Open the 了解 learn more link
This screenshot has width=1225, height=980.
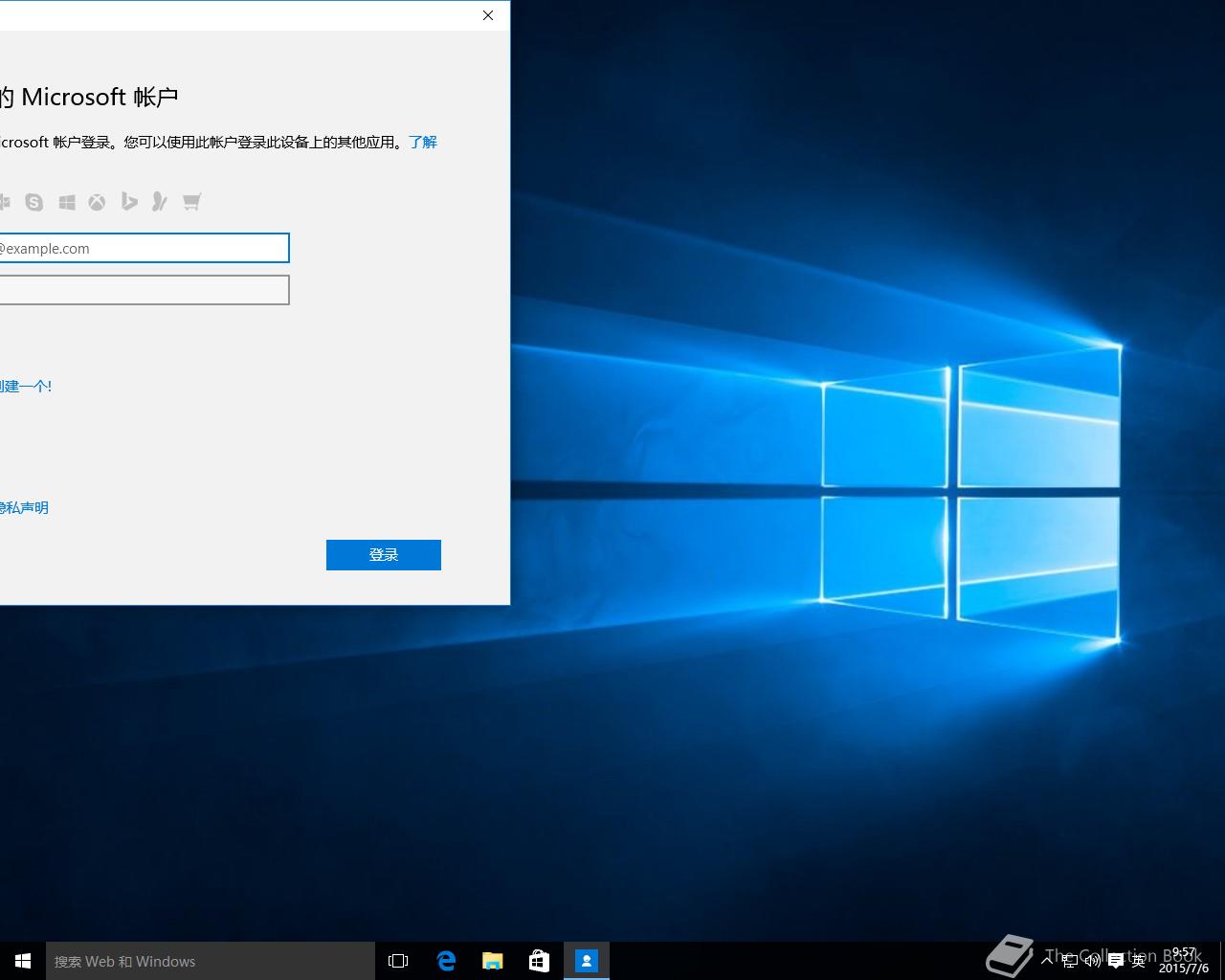(423, 142)
